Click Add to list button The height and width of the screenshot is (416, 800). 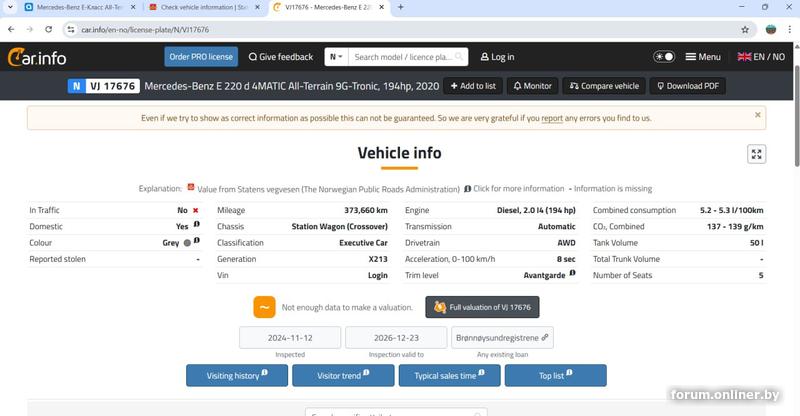473,86
